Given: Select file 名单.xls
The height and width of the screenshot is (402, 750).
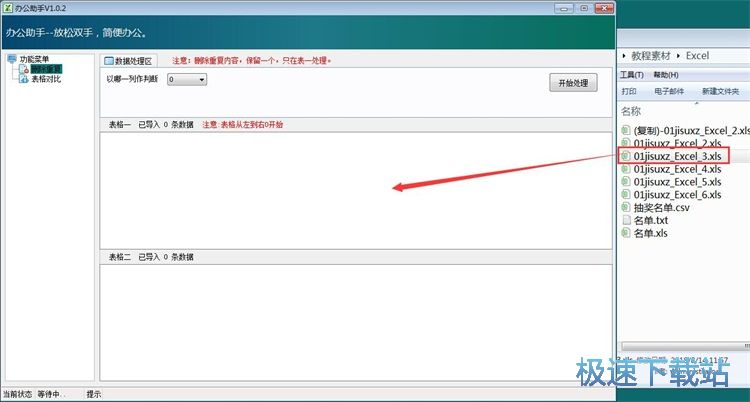Looking at the screenshot, I should click(650, 234).
